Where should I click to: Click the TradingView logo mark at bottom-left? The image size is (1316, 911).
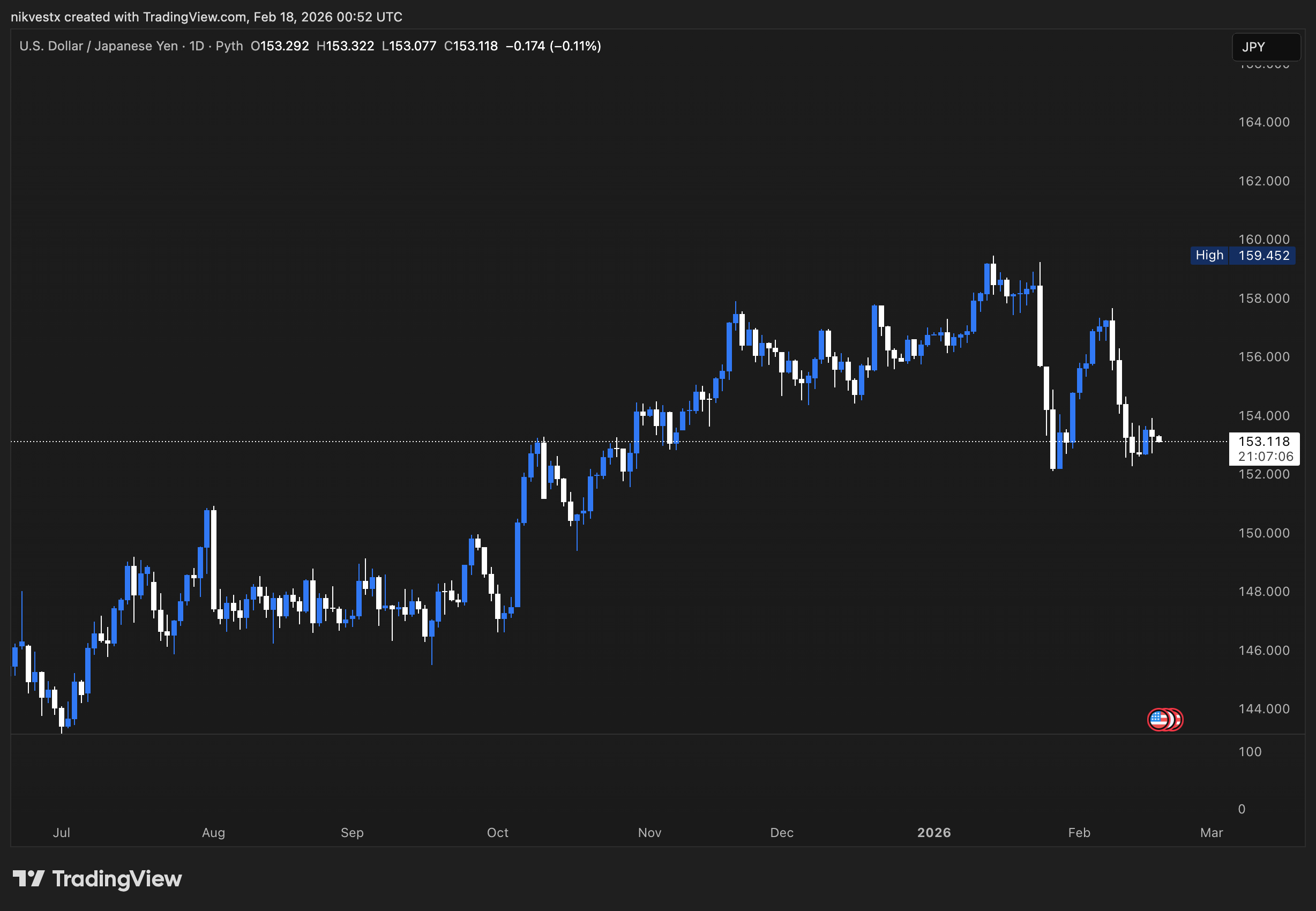pos(28,878)
